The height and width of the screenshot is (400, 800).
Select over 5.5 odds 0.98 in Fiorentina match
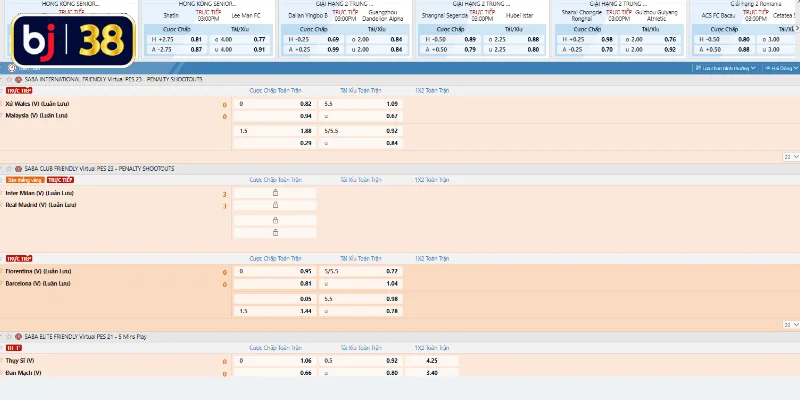[x=361, y=299]
